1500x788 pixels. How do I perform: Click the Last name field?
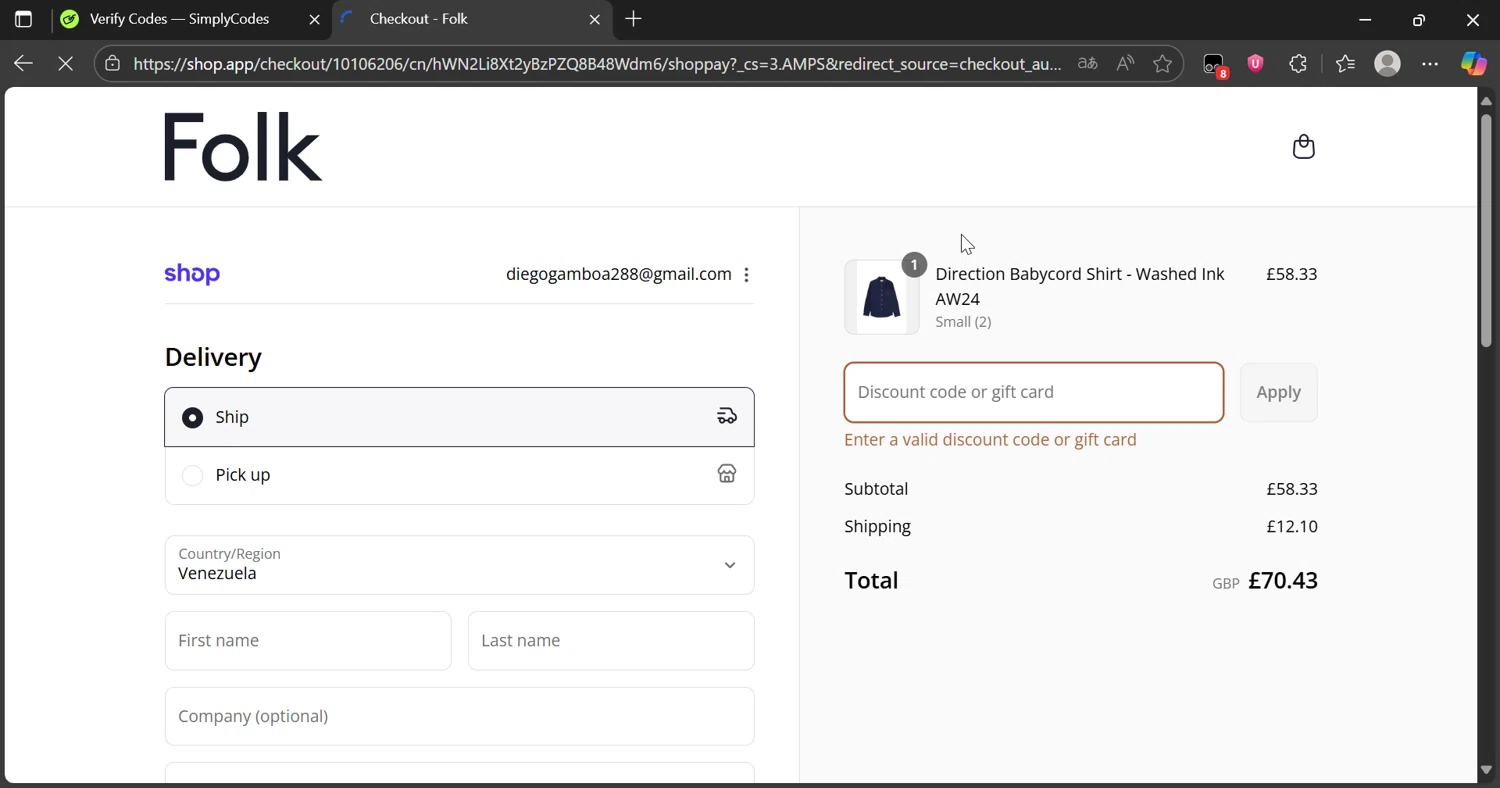[611, 641]
